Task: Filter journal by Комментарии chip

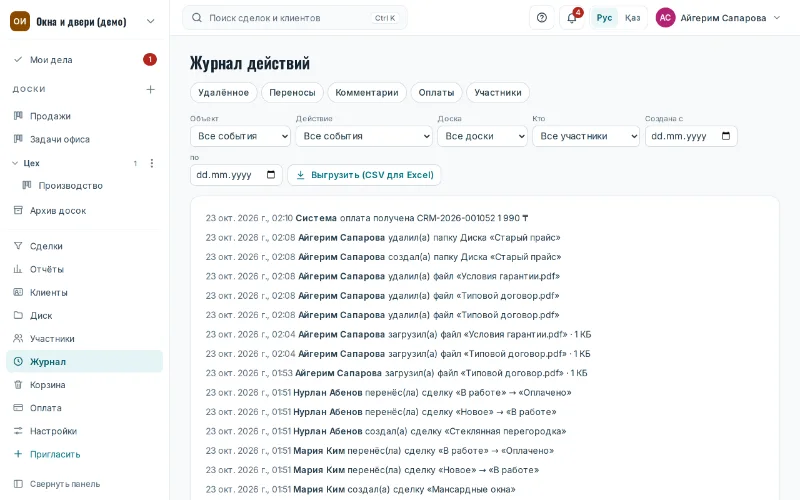Action: [x=367, y=92]
